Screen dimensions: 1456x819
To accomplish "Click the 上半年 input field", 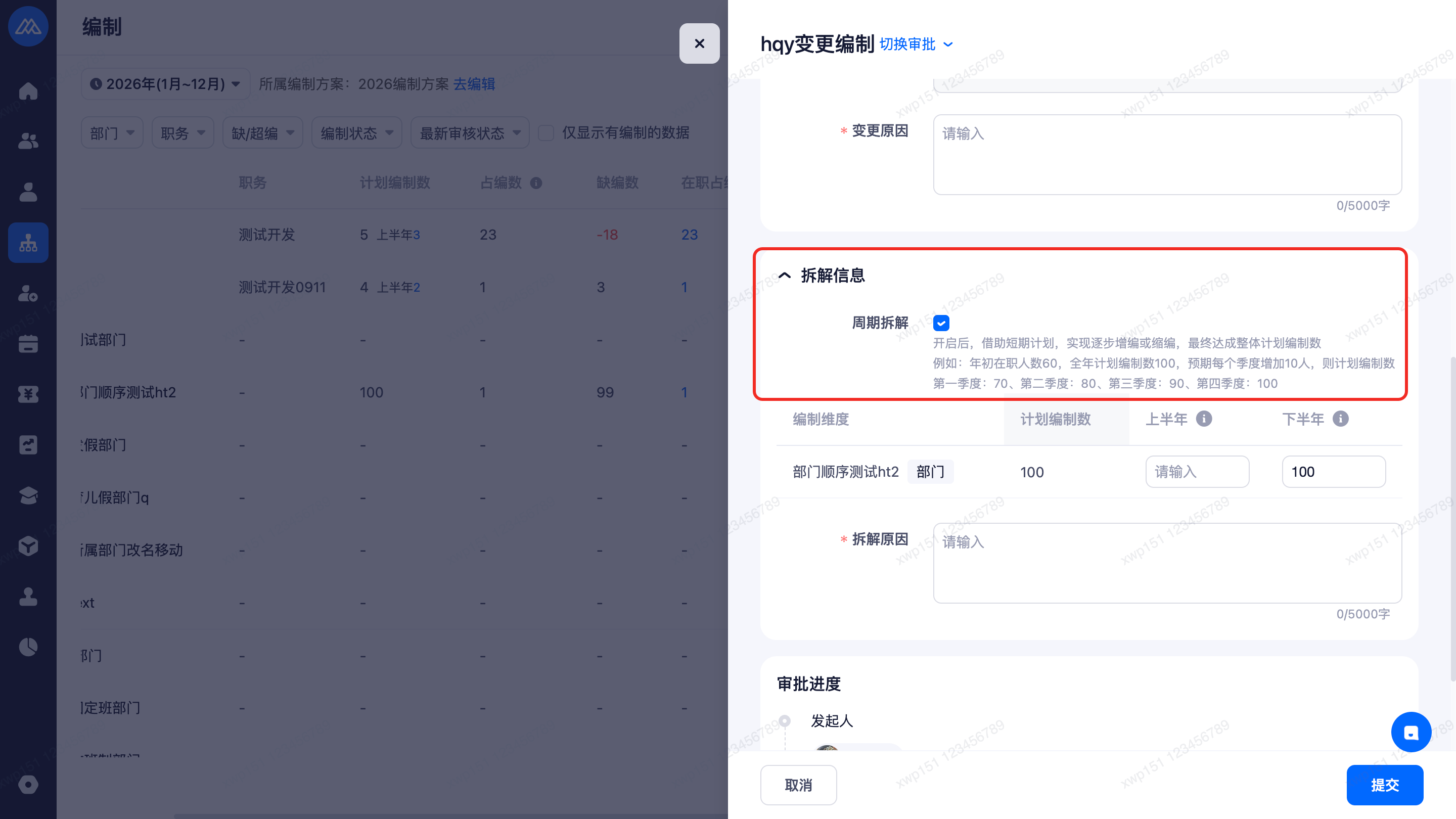I will tap(1197, 471).
